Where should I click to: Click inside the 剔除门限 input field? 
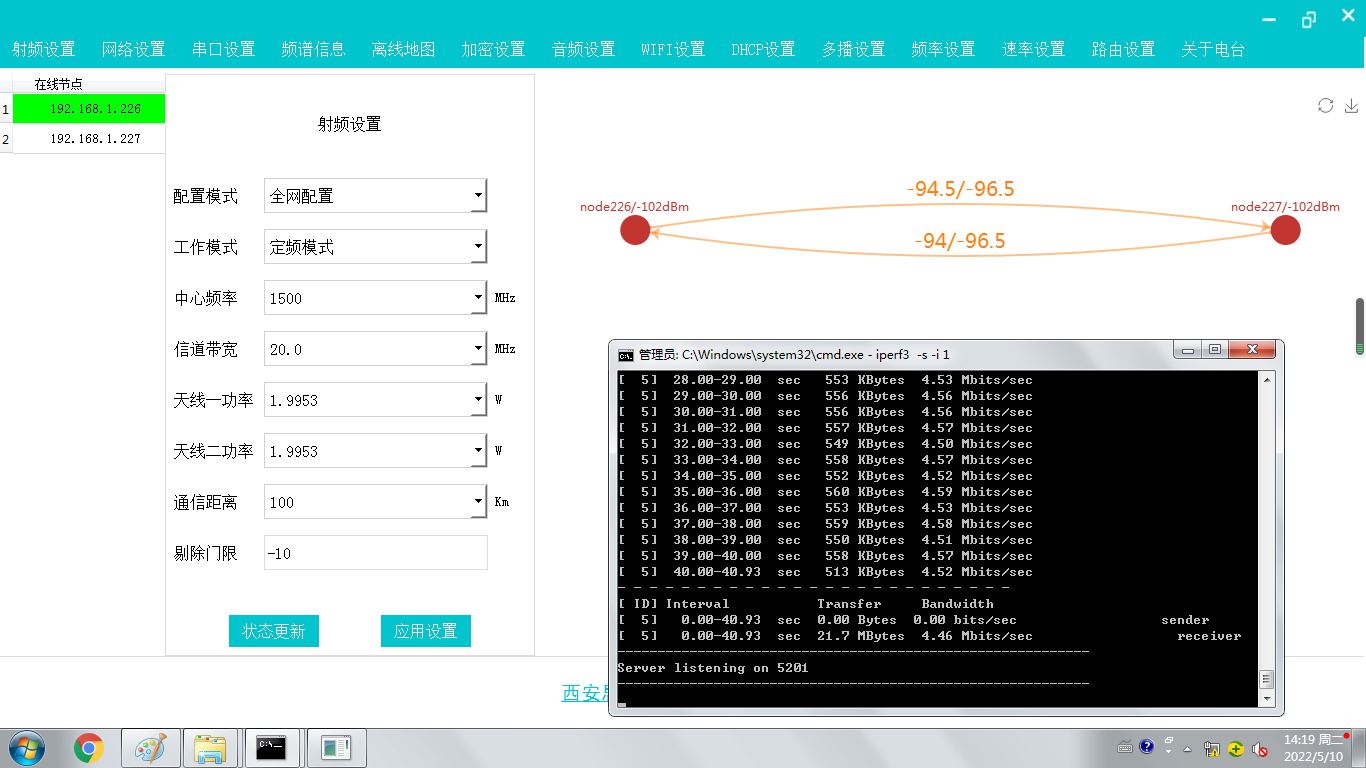pos(376,553)
